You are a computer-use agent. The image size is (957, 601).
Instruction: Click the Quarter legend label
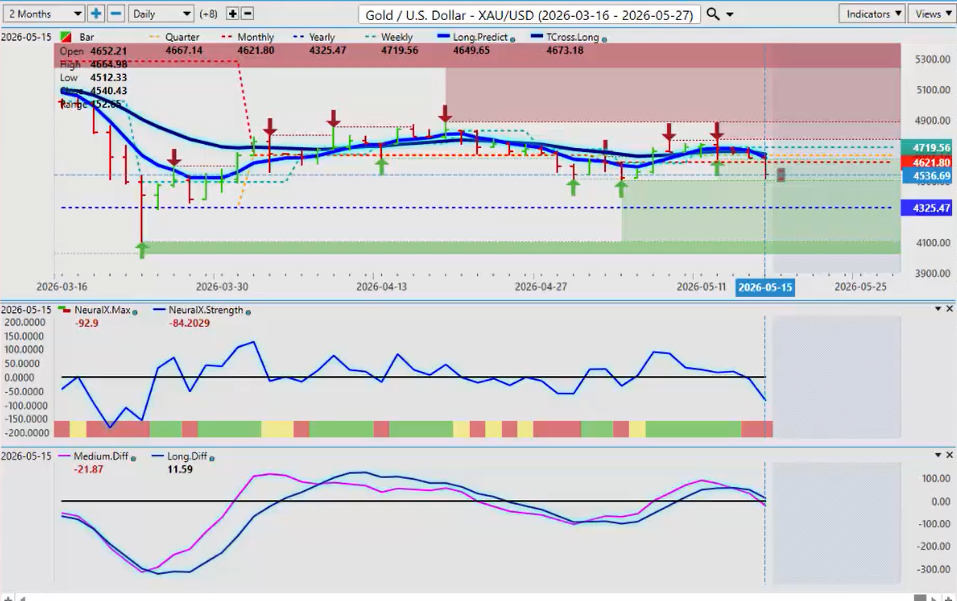[182, 37]
